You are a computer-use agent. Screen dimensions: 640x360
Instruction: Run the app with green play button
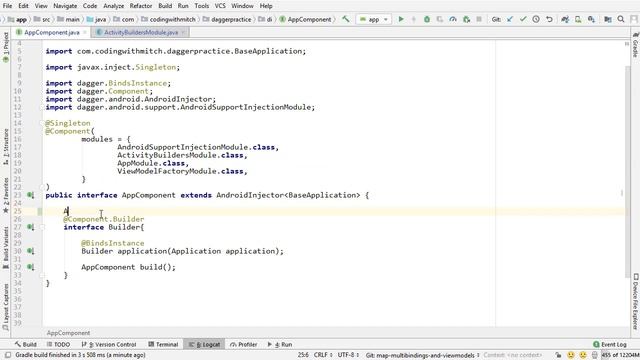click(x=401, y=19)
